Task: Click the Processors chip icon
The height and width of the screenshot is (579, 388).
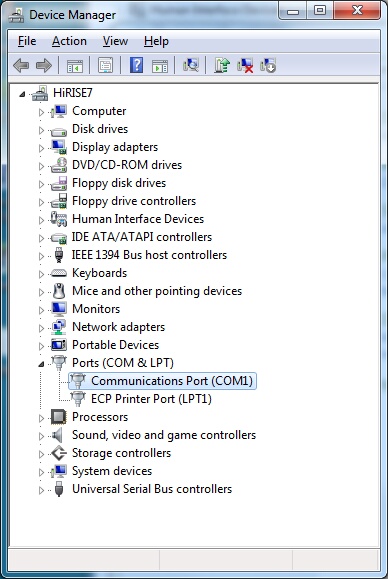Action: (x=59, y=417)
